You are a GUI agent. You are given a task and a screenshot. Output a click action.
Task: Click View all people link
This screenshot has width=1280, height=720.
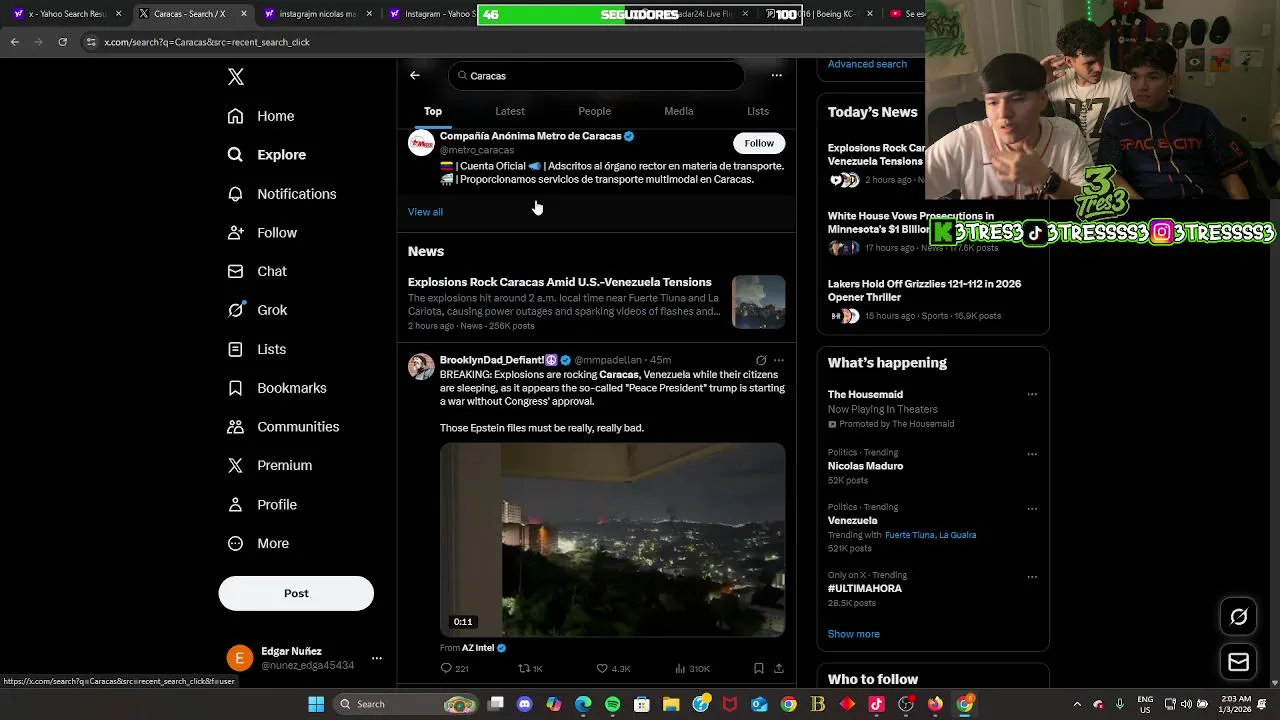click(425, 212)
